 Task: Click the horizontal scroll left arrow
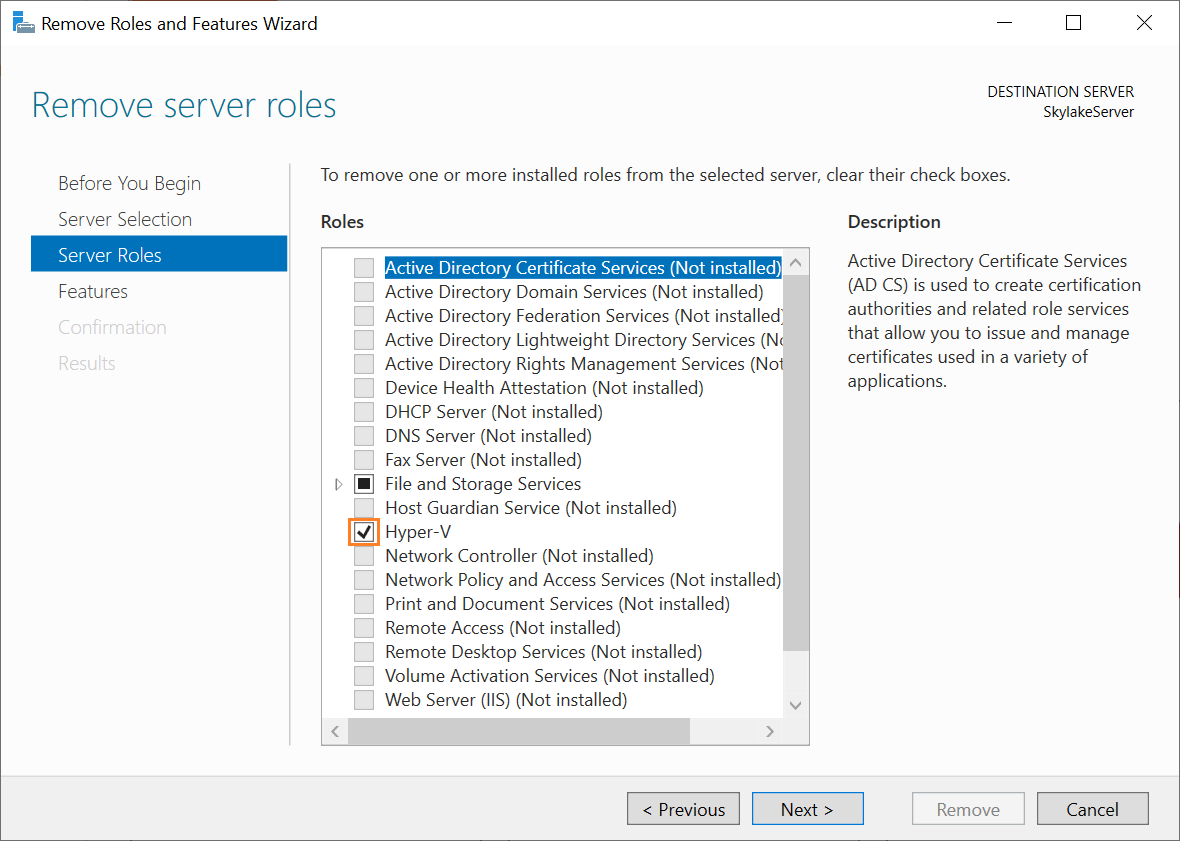[336, 731]
